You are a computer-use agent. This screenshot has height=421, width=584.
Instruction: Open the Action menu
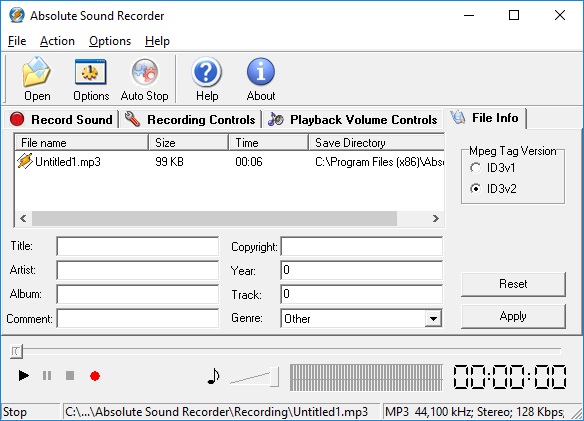[57, 41]
